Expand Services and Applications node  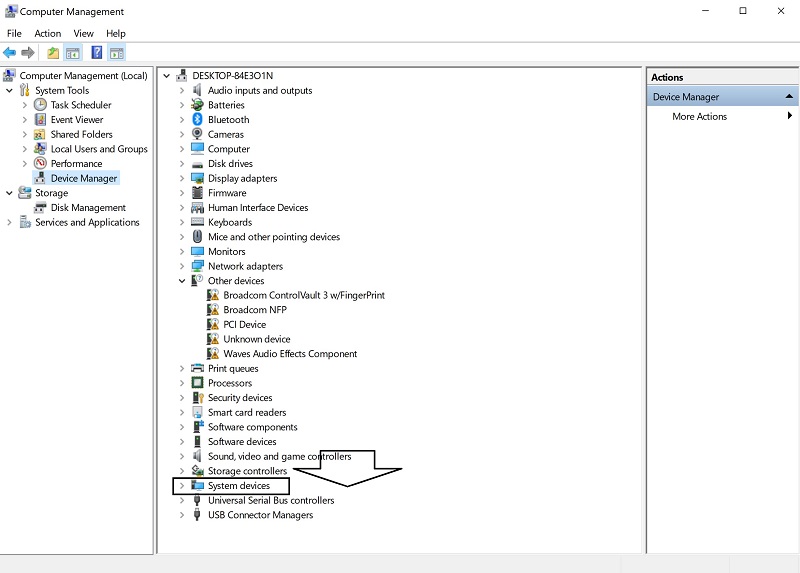click(x=9, y=222)
